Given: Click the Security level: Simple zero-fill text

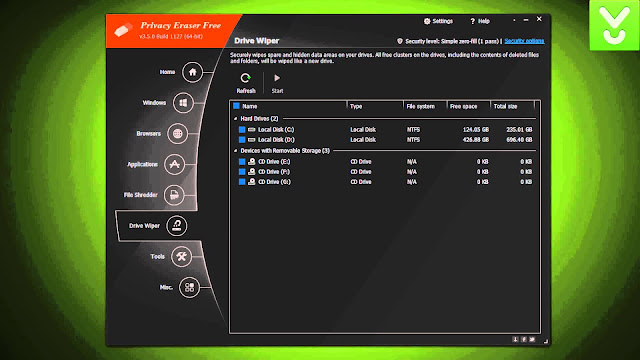Looking at the screenshot, I should point(452,41).
